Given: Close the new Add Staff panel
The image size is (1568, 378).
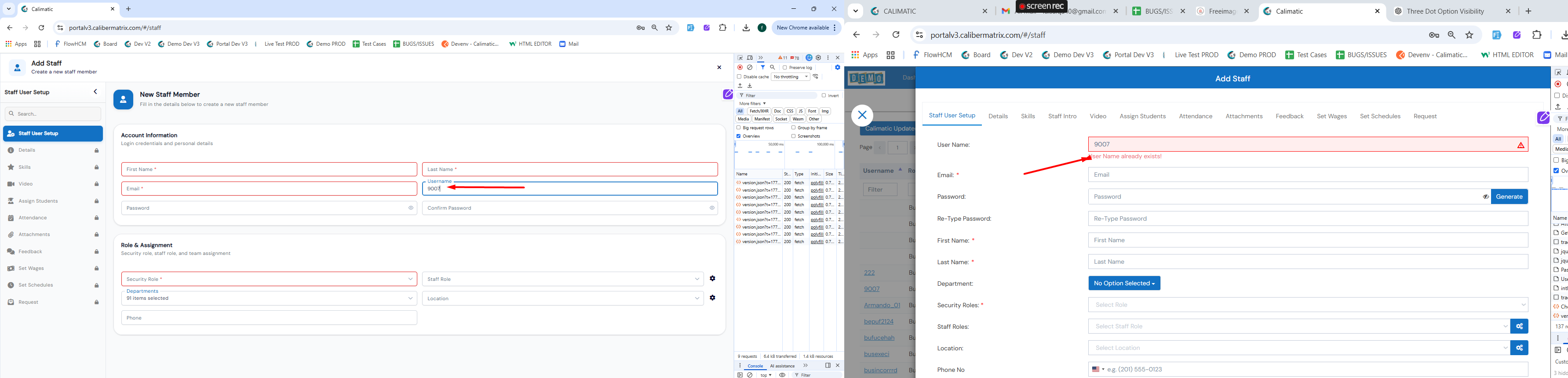Looking at the screenshot, I should pos(719,68).
